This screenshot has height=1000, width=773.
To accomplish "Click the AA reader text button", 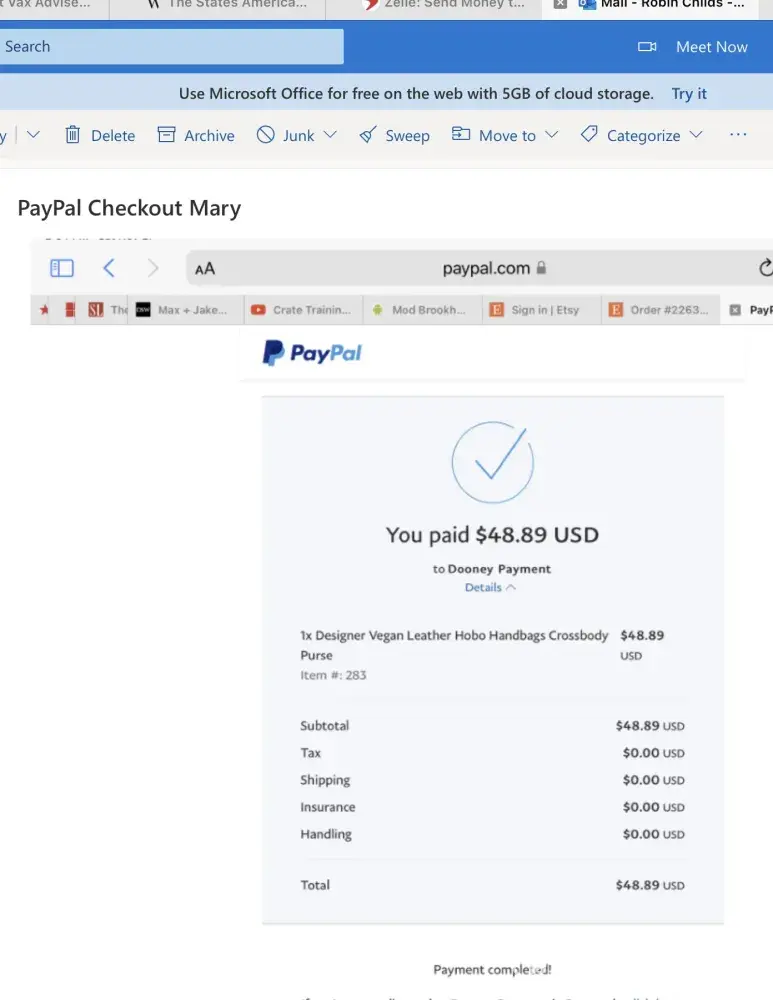I will tap(205, 269).
